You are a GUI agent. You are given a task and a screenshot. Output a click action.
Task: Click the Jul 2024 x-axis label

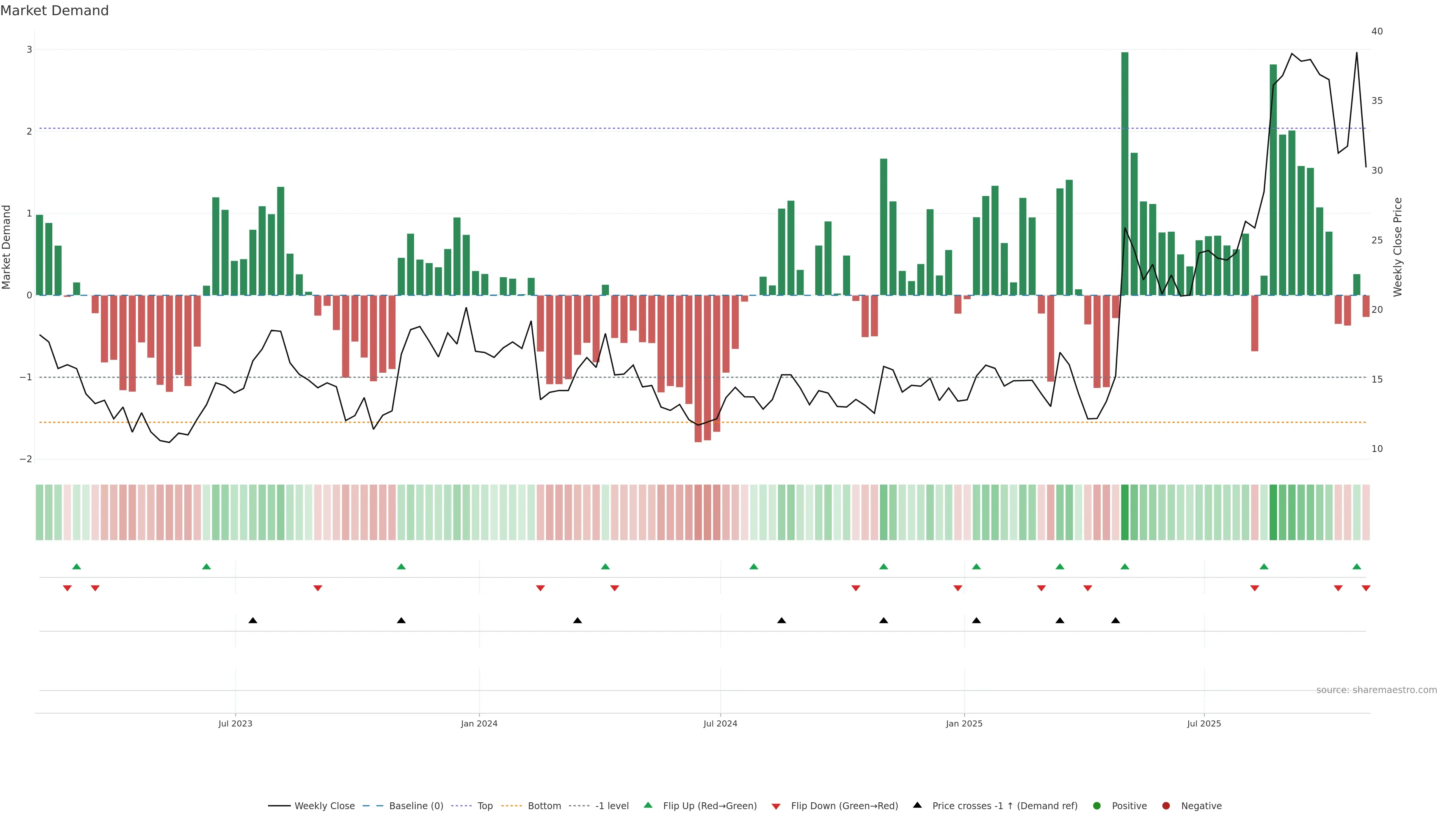720,724
